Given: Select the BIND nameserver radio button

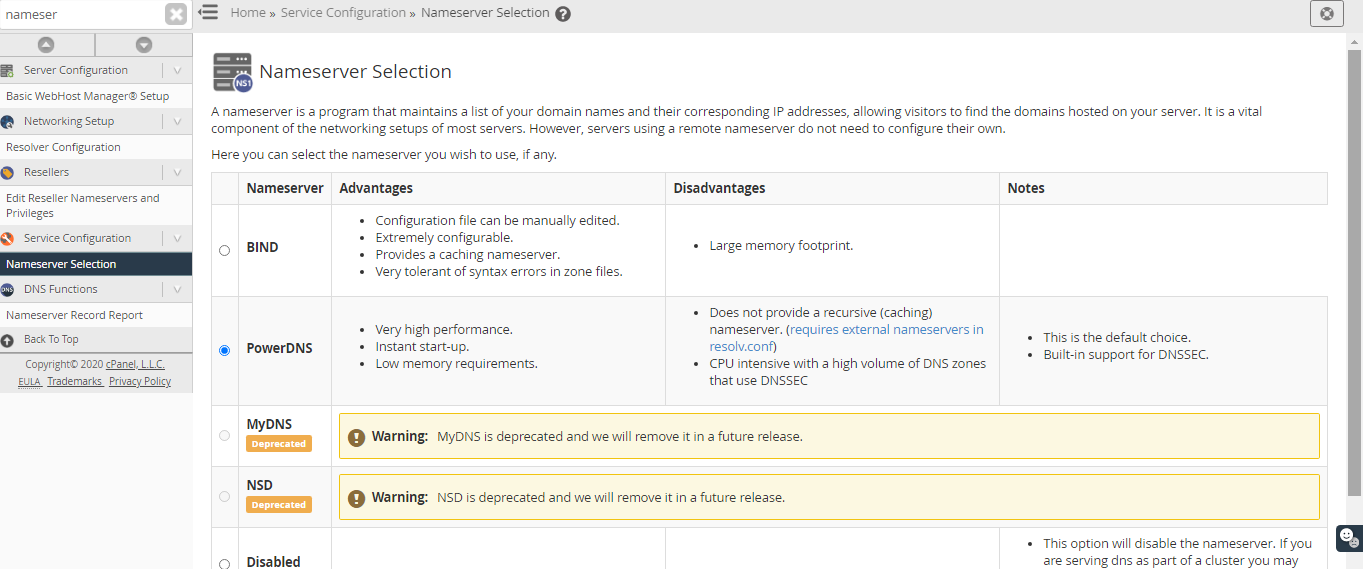Looking at the screenshot, I should pos(224,250).
